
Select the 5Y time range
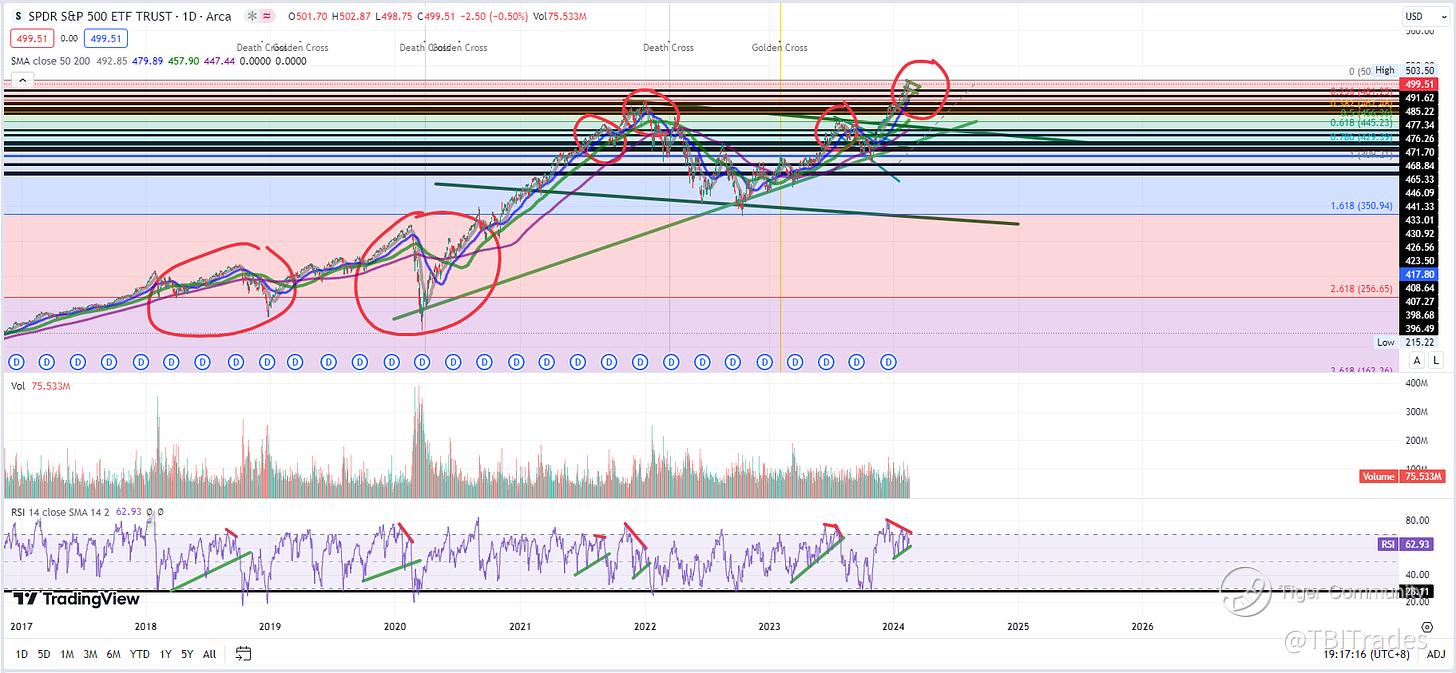(x=185, y=655)
